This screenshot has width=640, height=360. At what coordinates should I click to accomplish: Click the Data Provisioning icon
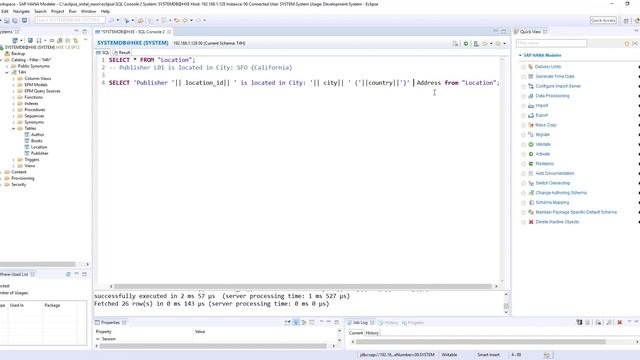(531, 96)
